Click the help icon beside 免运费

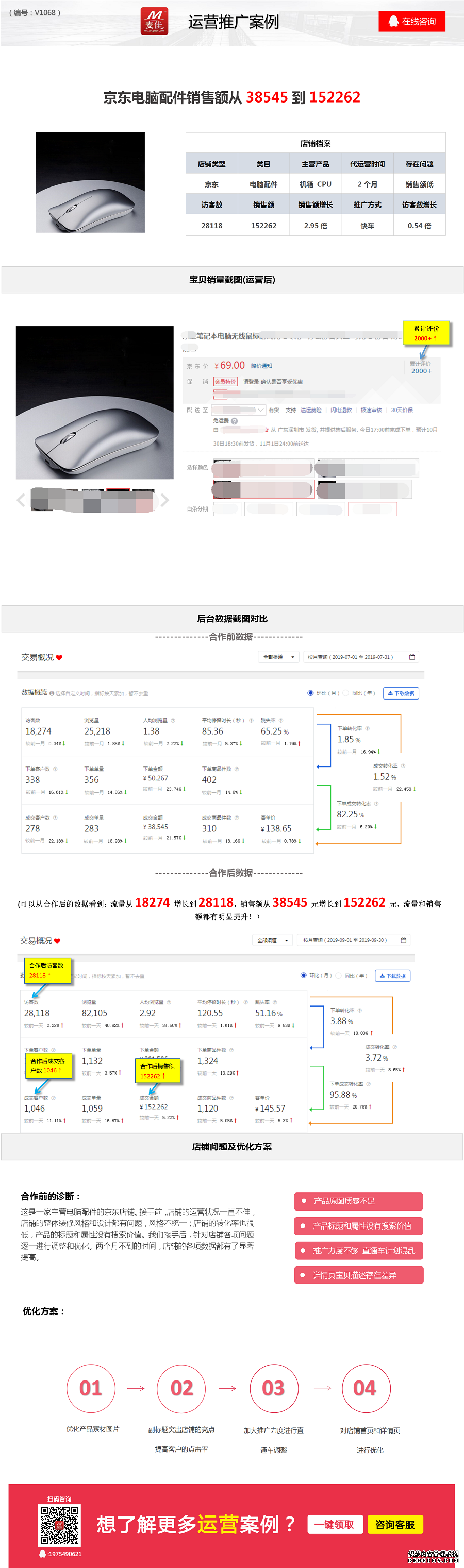235,421
